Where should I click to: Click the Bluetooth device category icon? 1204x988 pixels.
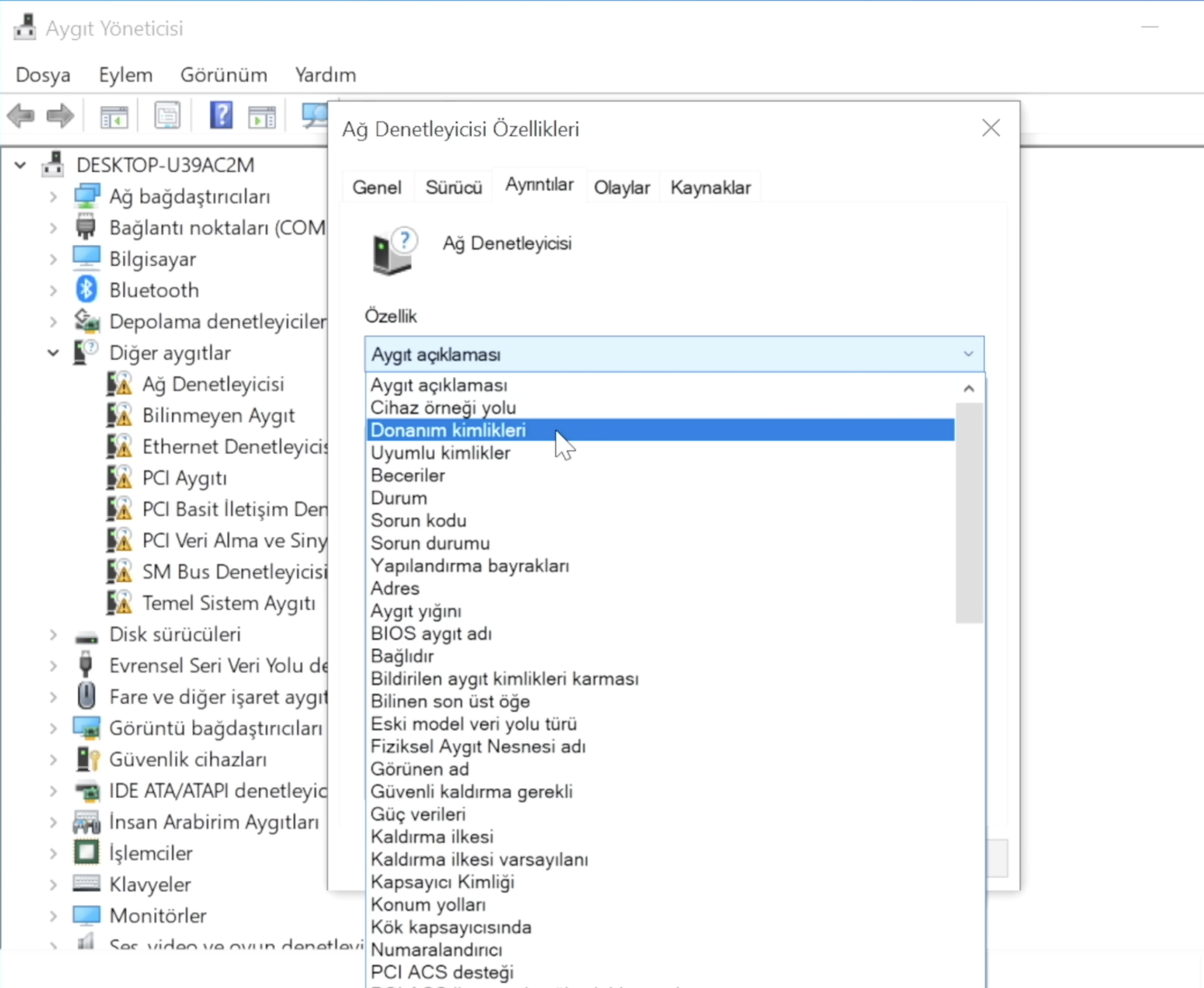click(x=86, y=290)
